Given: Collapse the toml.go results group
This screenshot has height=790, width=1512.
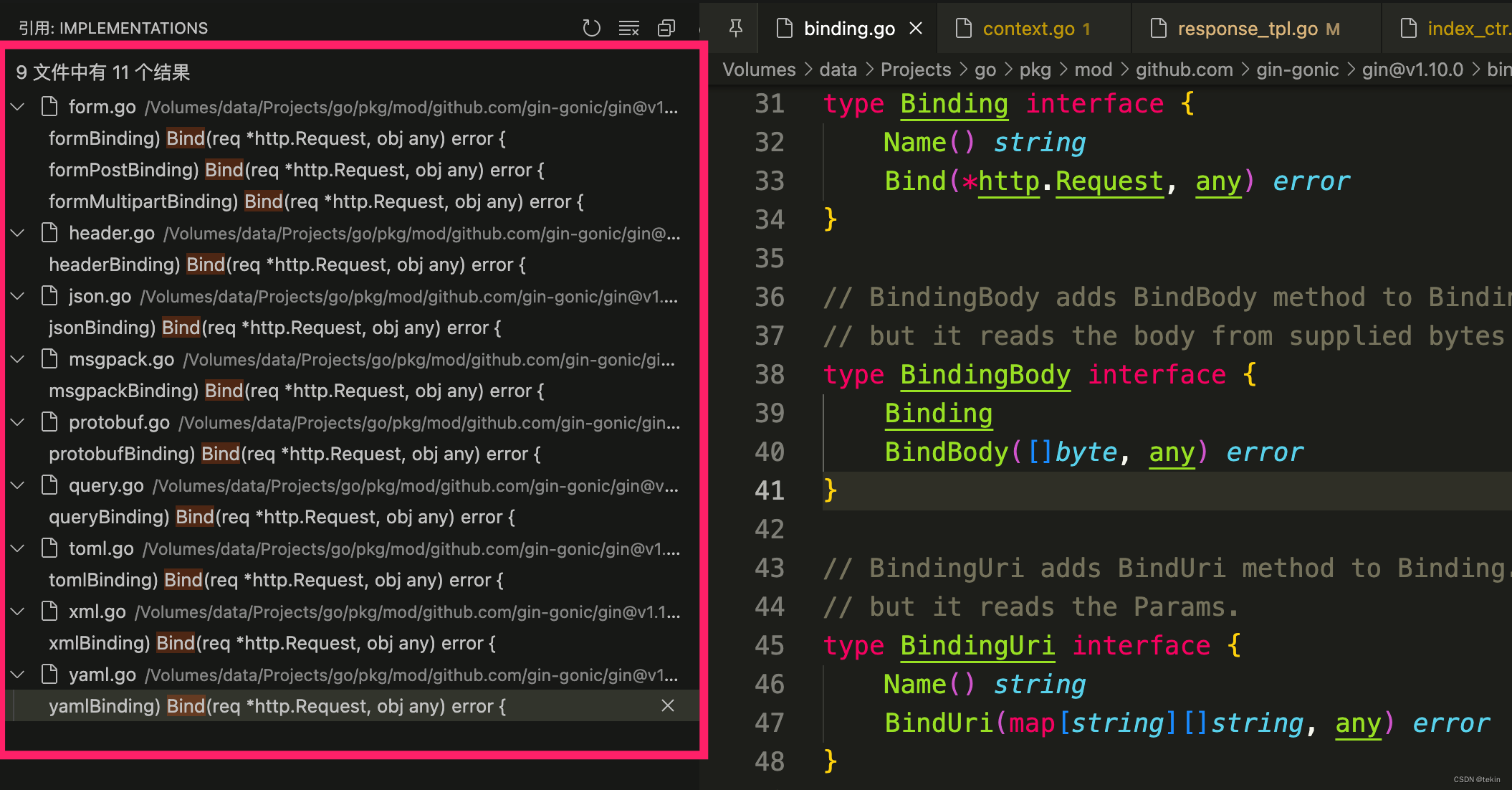Looking at the screenshot, I should (x=18, y=548).
